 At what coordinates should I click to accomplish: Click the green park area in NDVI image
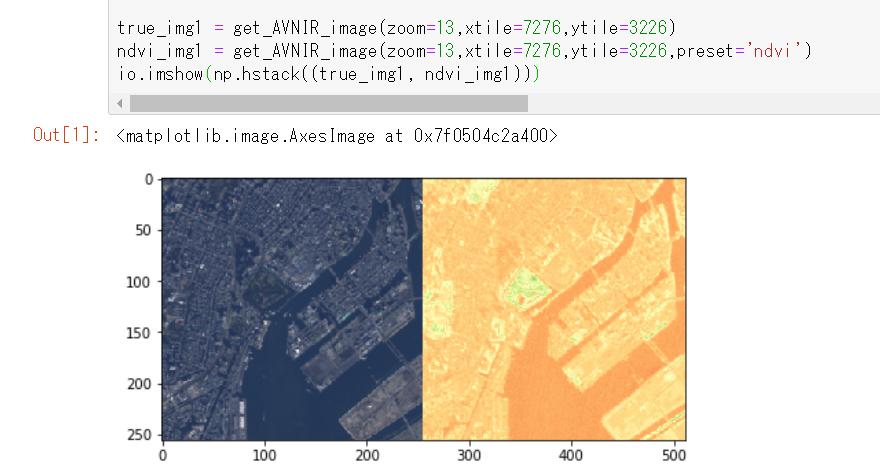coord(526,286)
